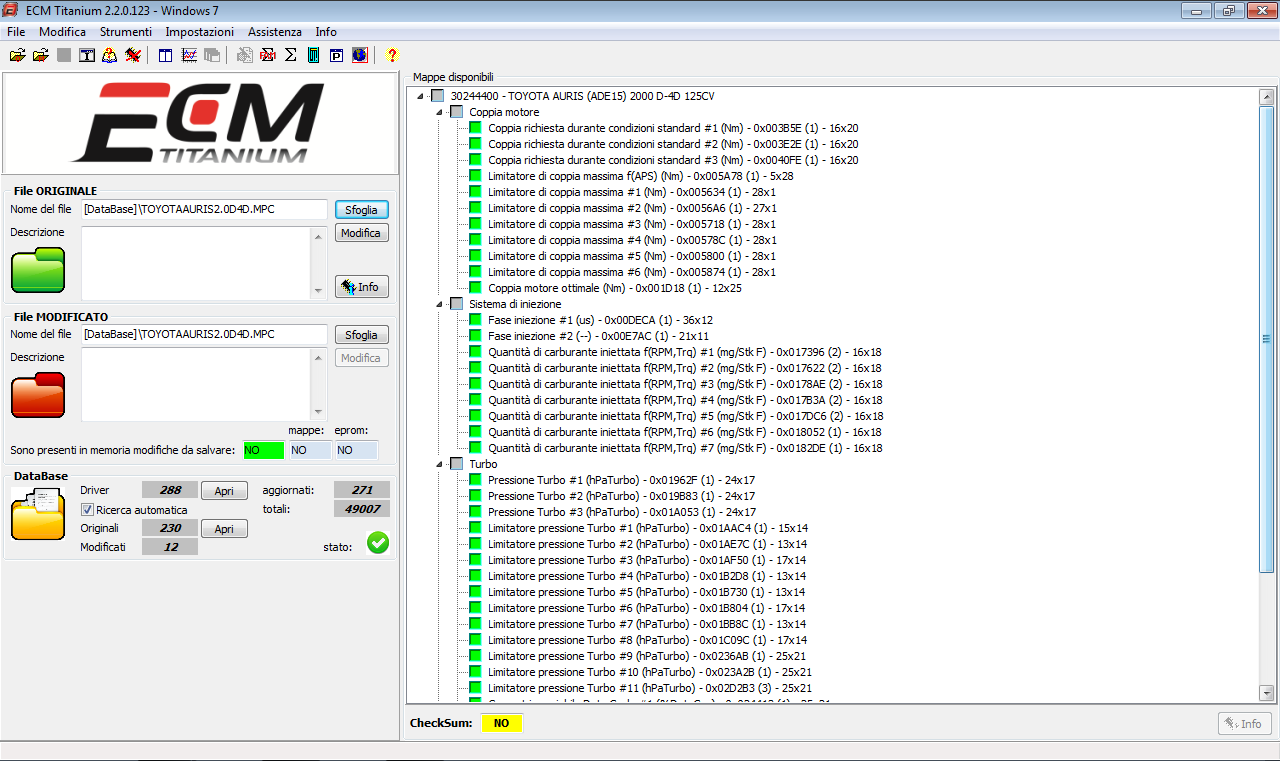Toggle green box of Limitatore pressione Turbo #5

point(476,592)
